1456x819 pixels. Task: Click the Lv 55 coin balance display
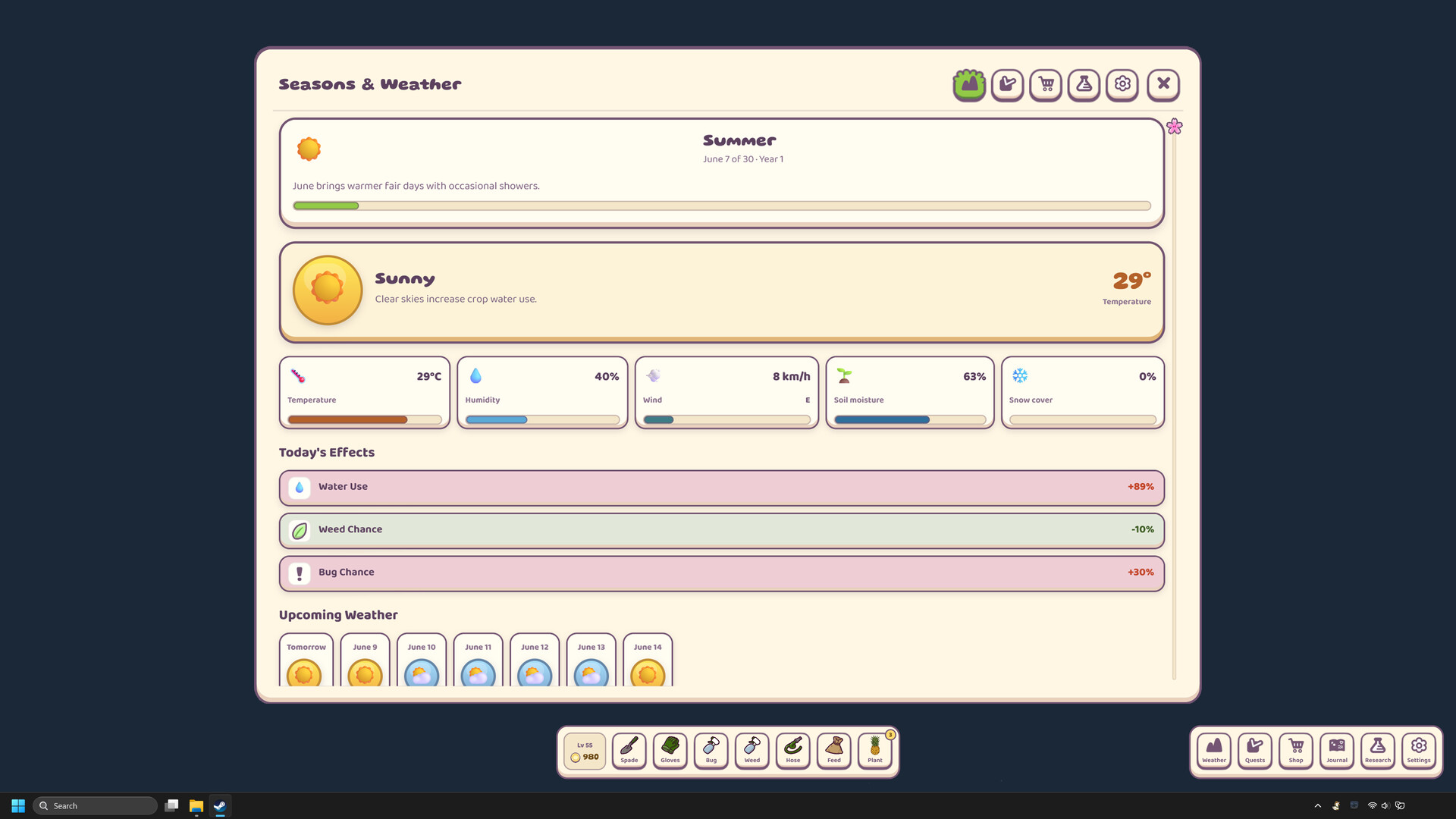tap(585, 751)
